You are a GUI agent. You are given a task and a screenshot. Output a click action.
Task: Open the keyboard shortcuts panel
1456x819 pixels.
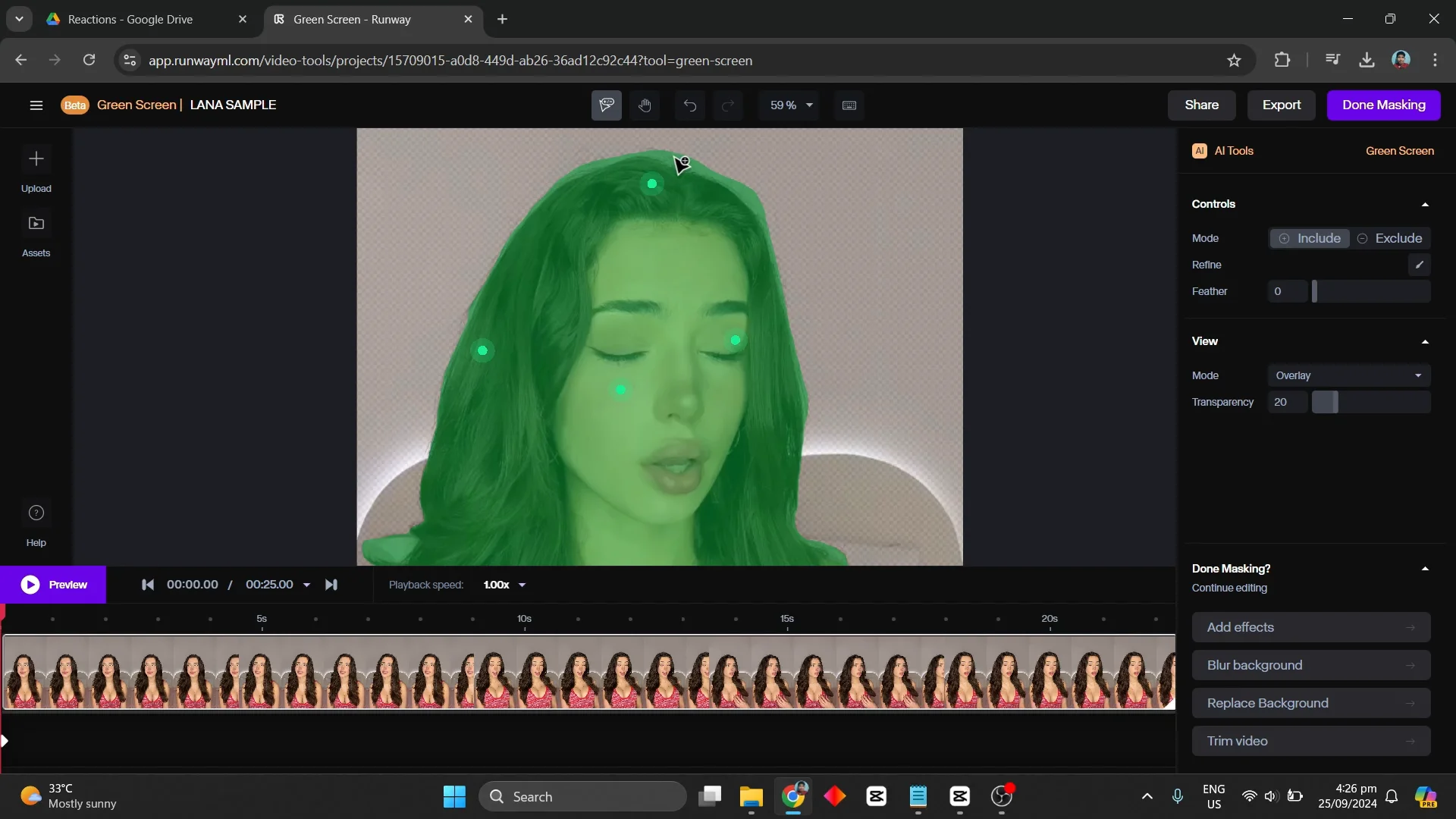(x=849, y=105)
